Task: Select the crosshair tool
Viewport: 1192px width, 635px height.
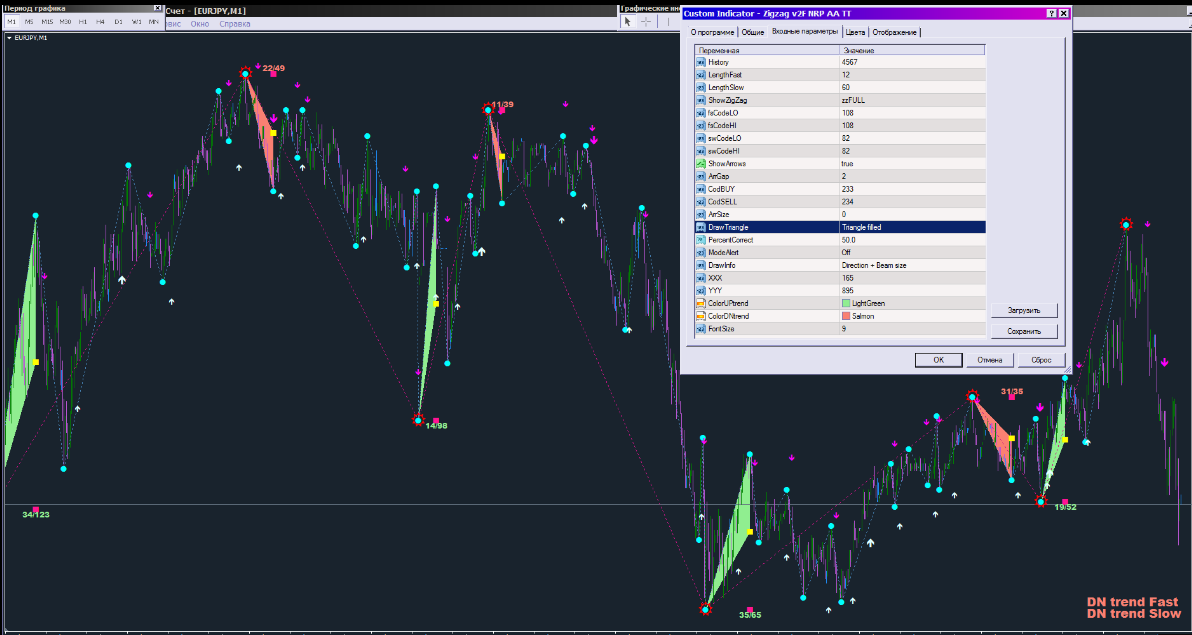Action: 646,21
